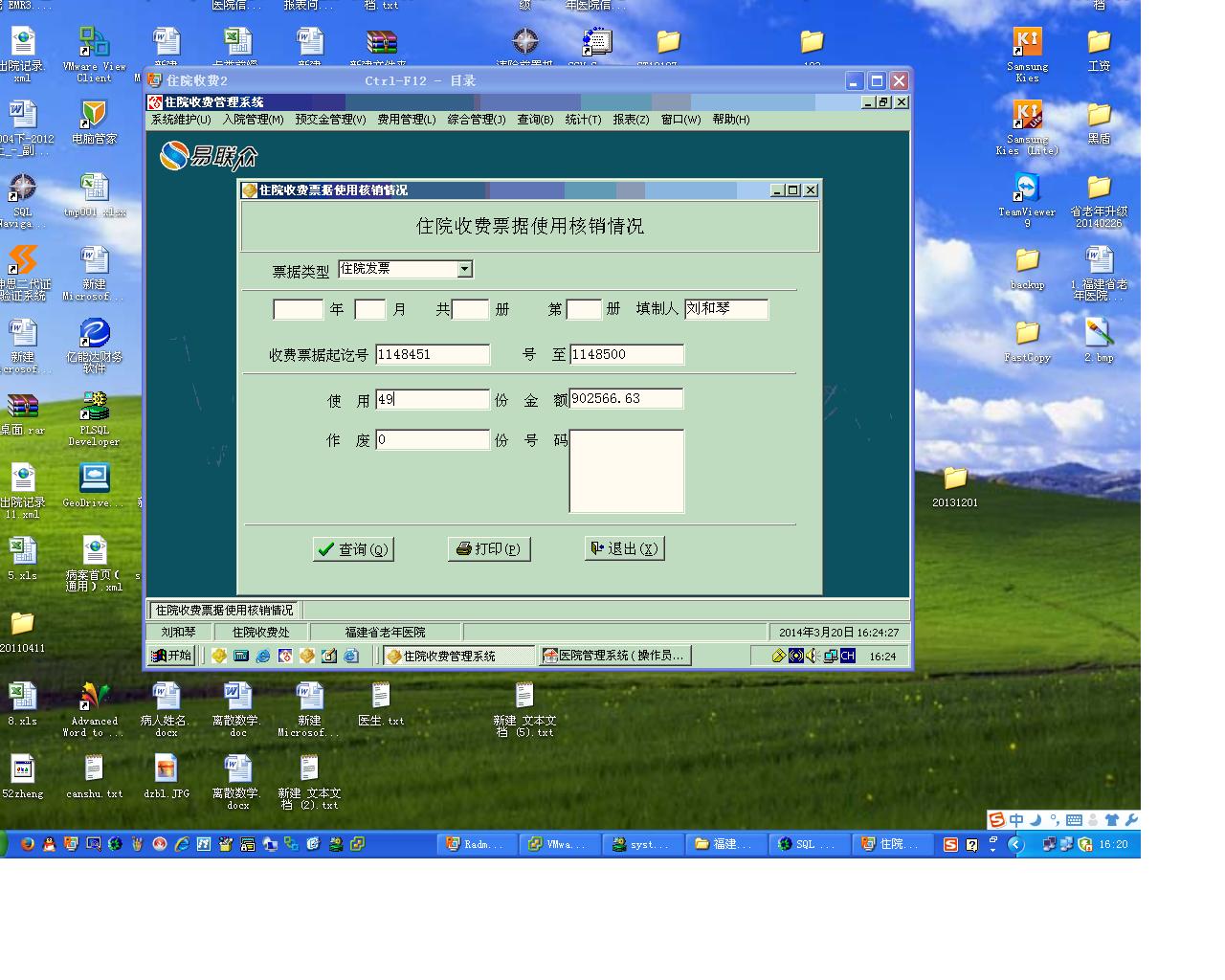Click the 52zheng desktop icon
Image resolution: width=1225 pixels, height=980 pixels.
point(22,776)
